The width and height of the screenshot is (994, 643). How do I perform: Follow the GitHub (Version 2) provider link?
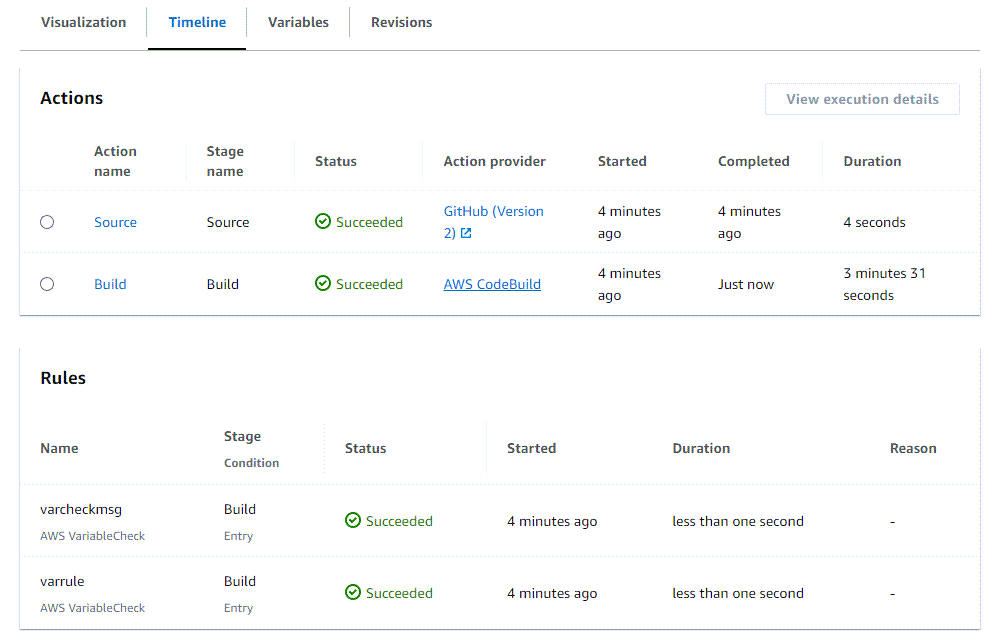[493, 212]
